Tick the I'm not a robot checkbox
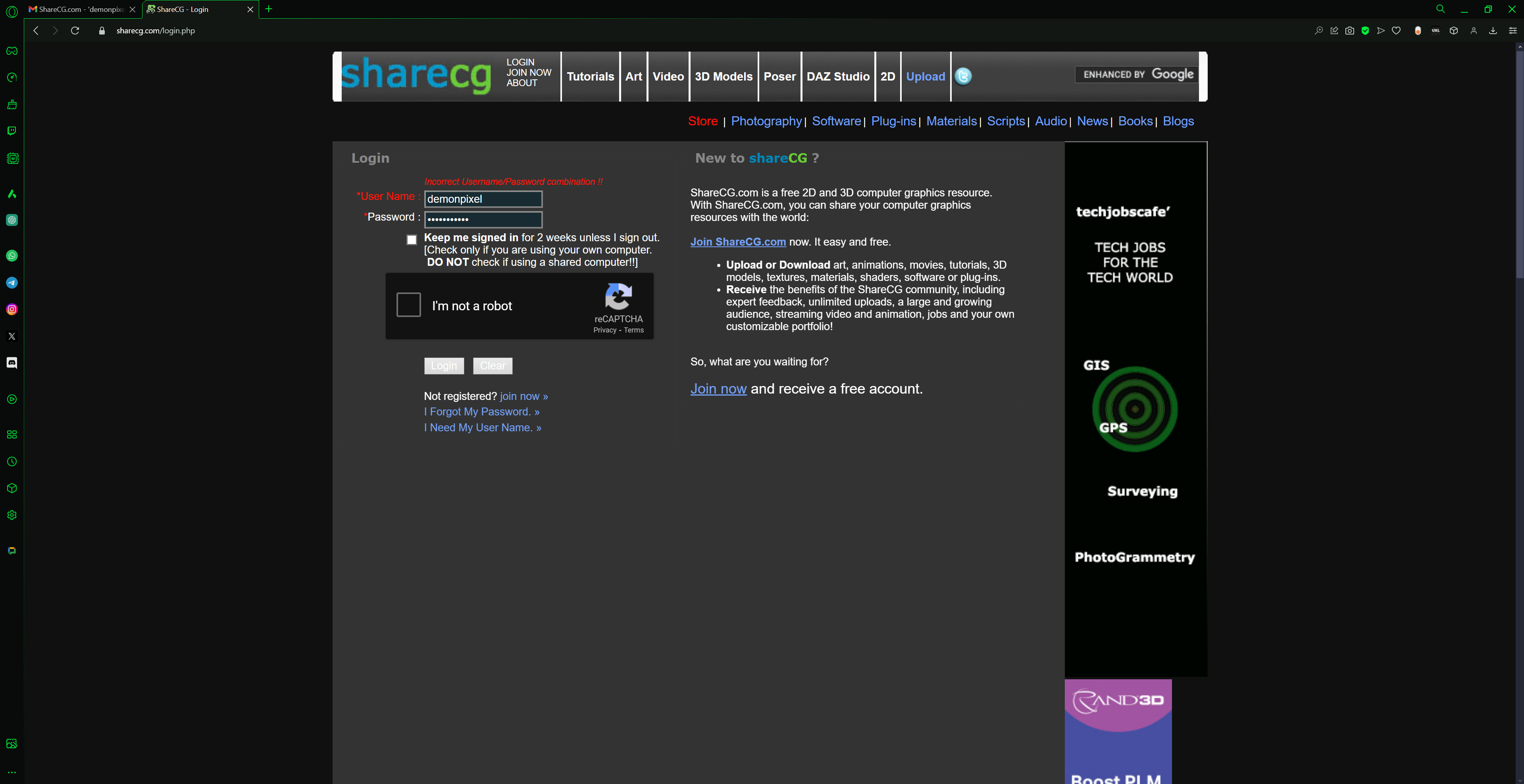 [x=408, y=304]
